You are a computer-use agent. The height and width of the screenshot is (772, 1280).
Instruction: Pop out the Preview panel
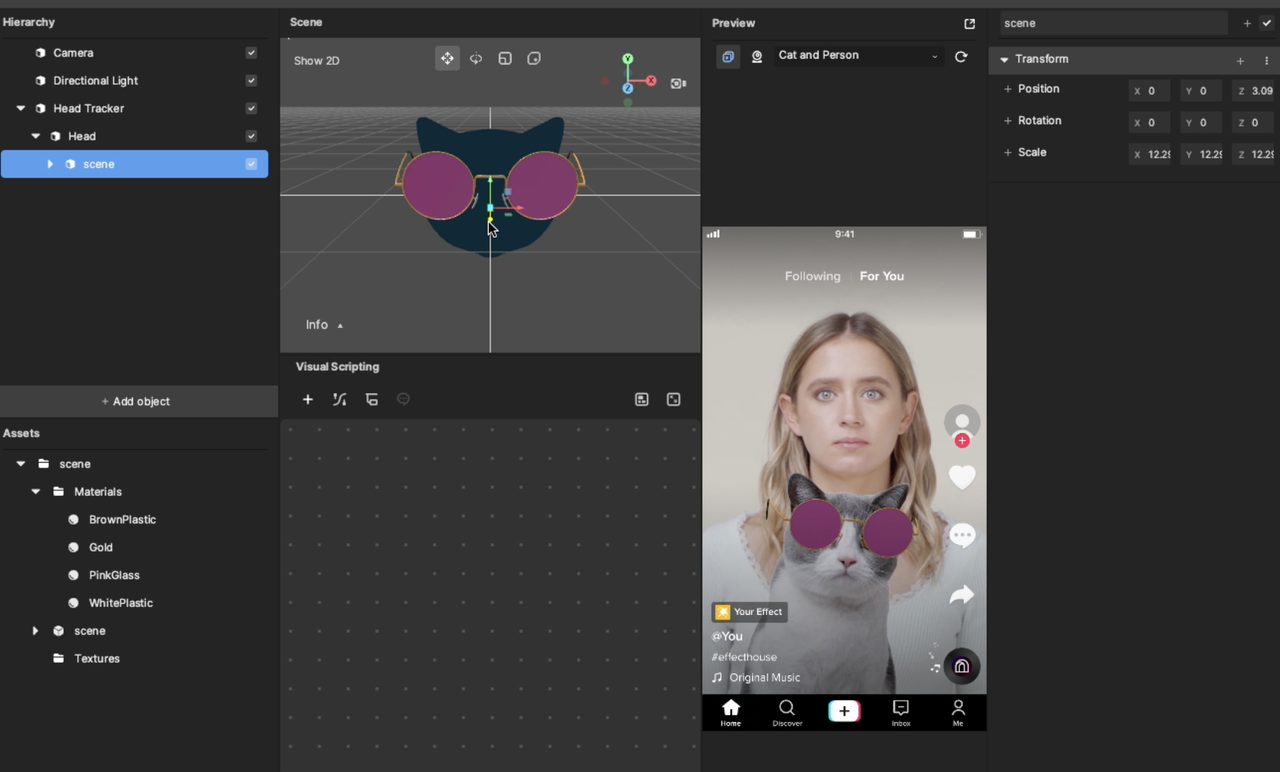(x=969, y=23)
